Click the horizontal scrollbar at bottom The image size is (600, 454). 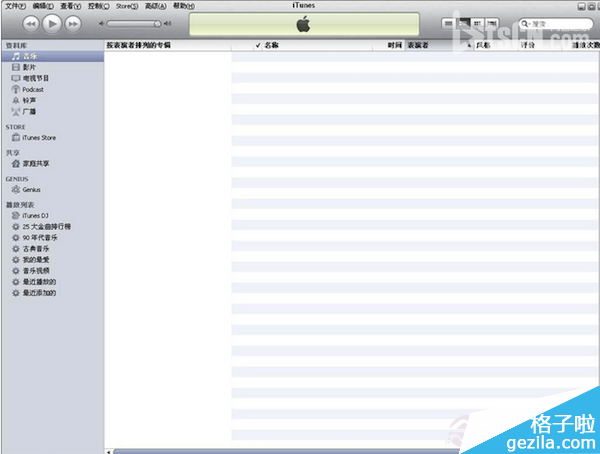[x=287, y=451]
